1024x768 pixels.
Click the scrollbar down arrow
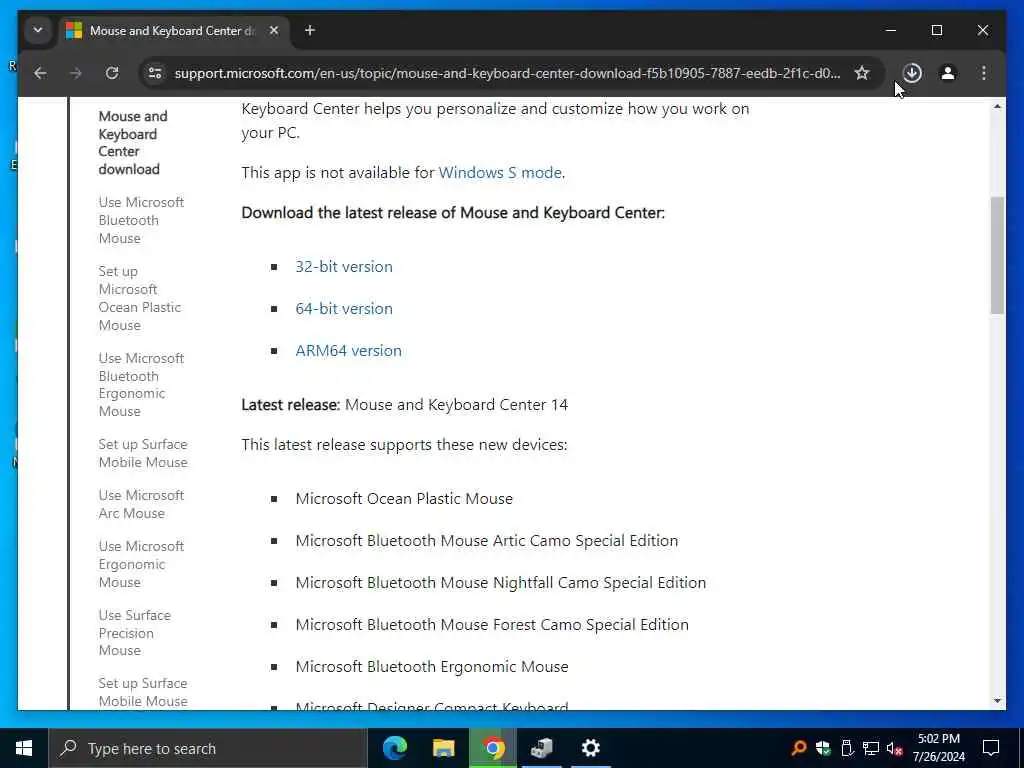(997, 701)
